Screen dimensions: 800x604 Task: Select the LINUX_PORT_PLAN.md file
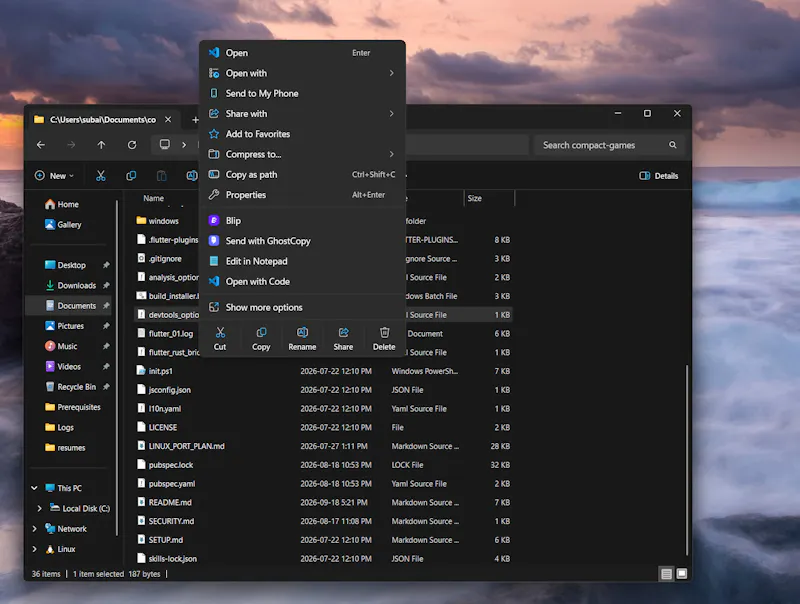coord(323,446)
